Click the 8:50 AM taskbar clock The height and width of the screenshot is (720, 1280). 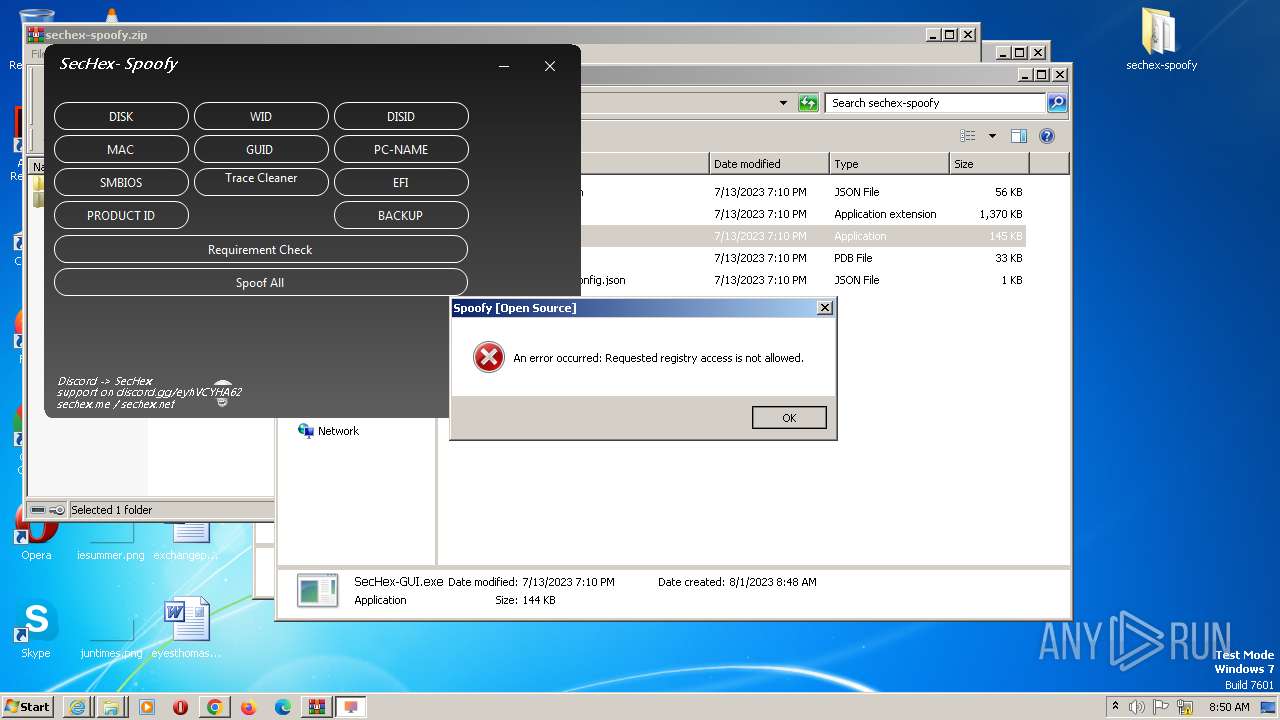click(1229, 707)
